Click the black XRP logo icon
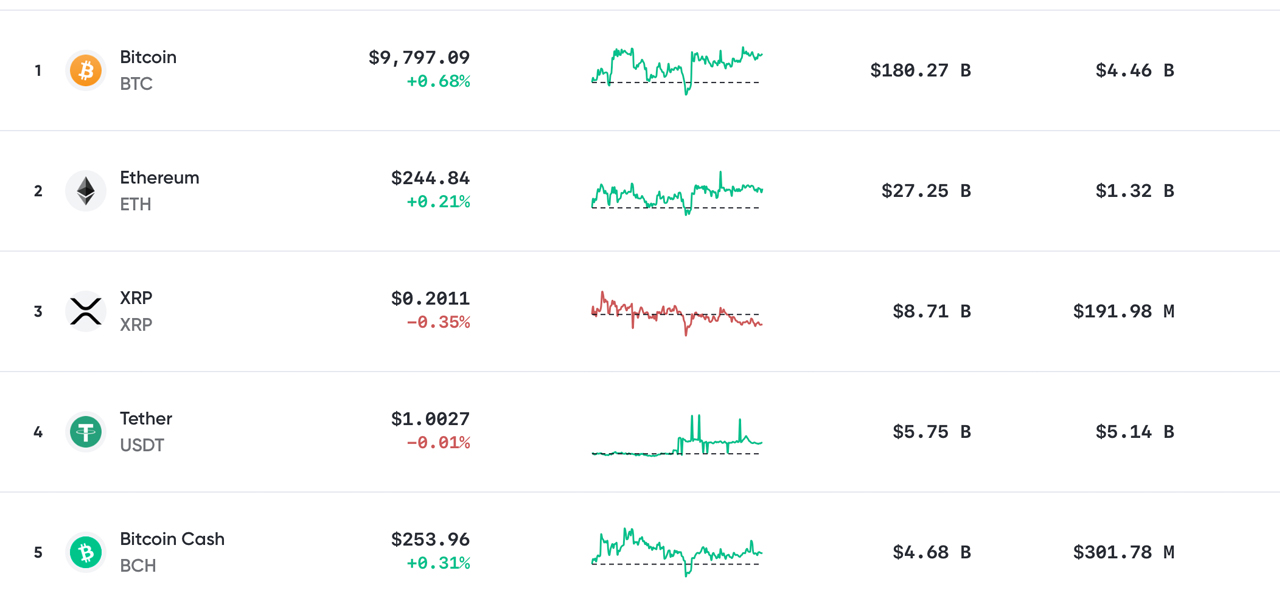Screen dimensions: 1280x600 tap(85, 311)
